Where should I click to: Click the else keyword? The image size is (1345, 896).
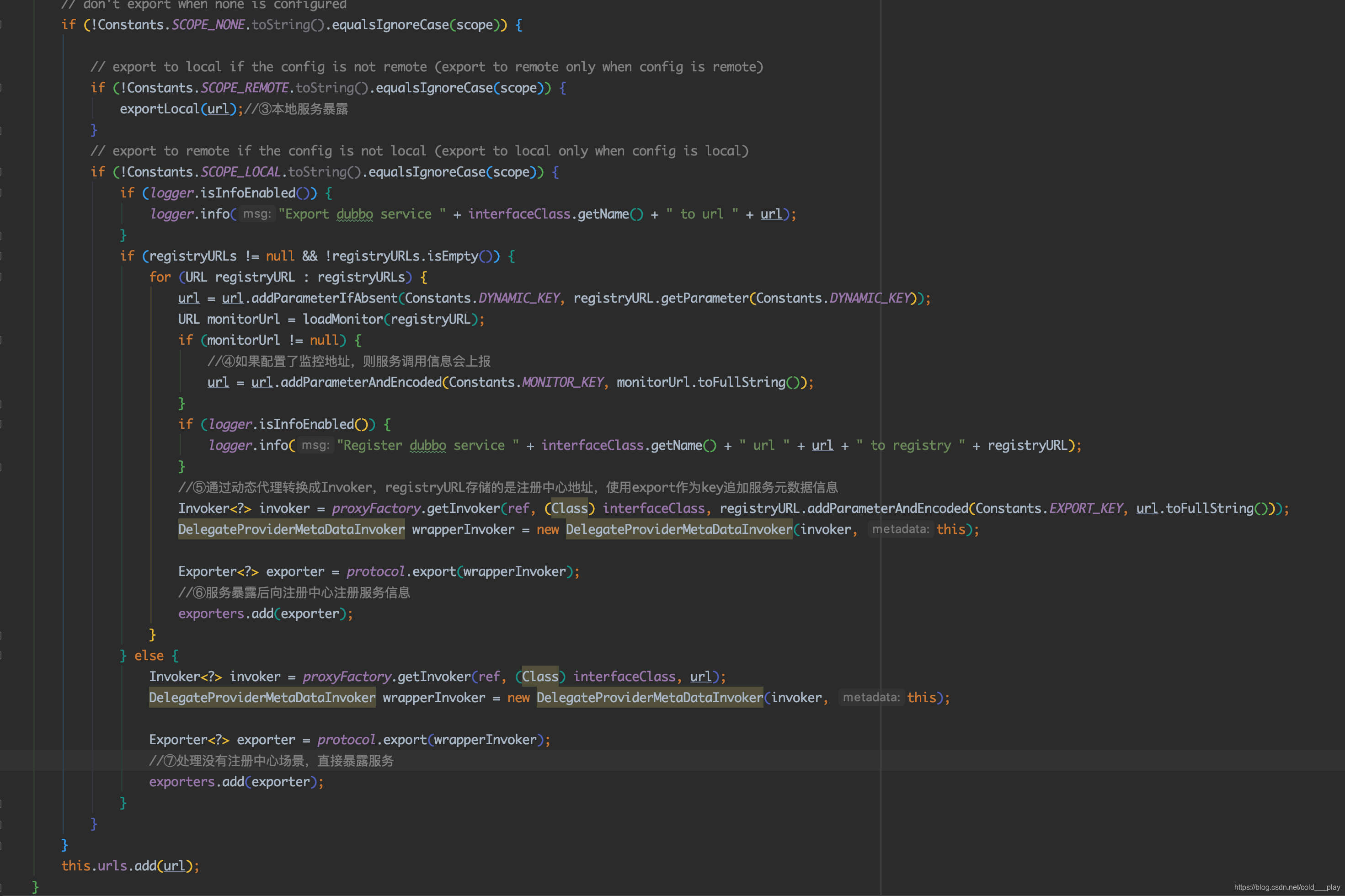pyautogui.click(x=149, y=656)
